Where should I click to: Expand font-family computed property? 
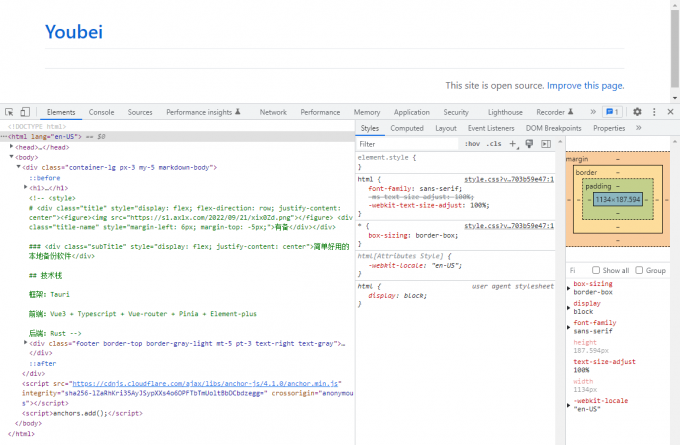pos(569,327)
